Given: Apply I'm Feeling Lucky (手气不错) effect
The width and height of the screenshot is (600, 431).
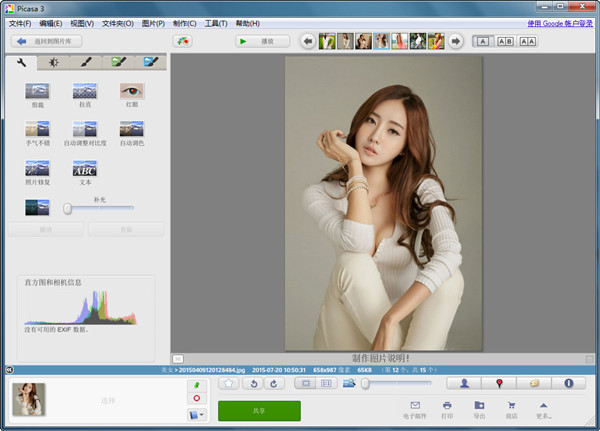Looking at the screenshot, I should click(x=37, y=130).
